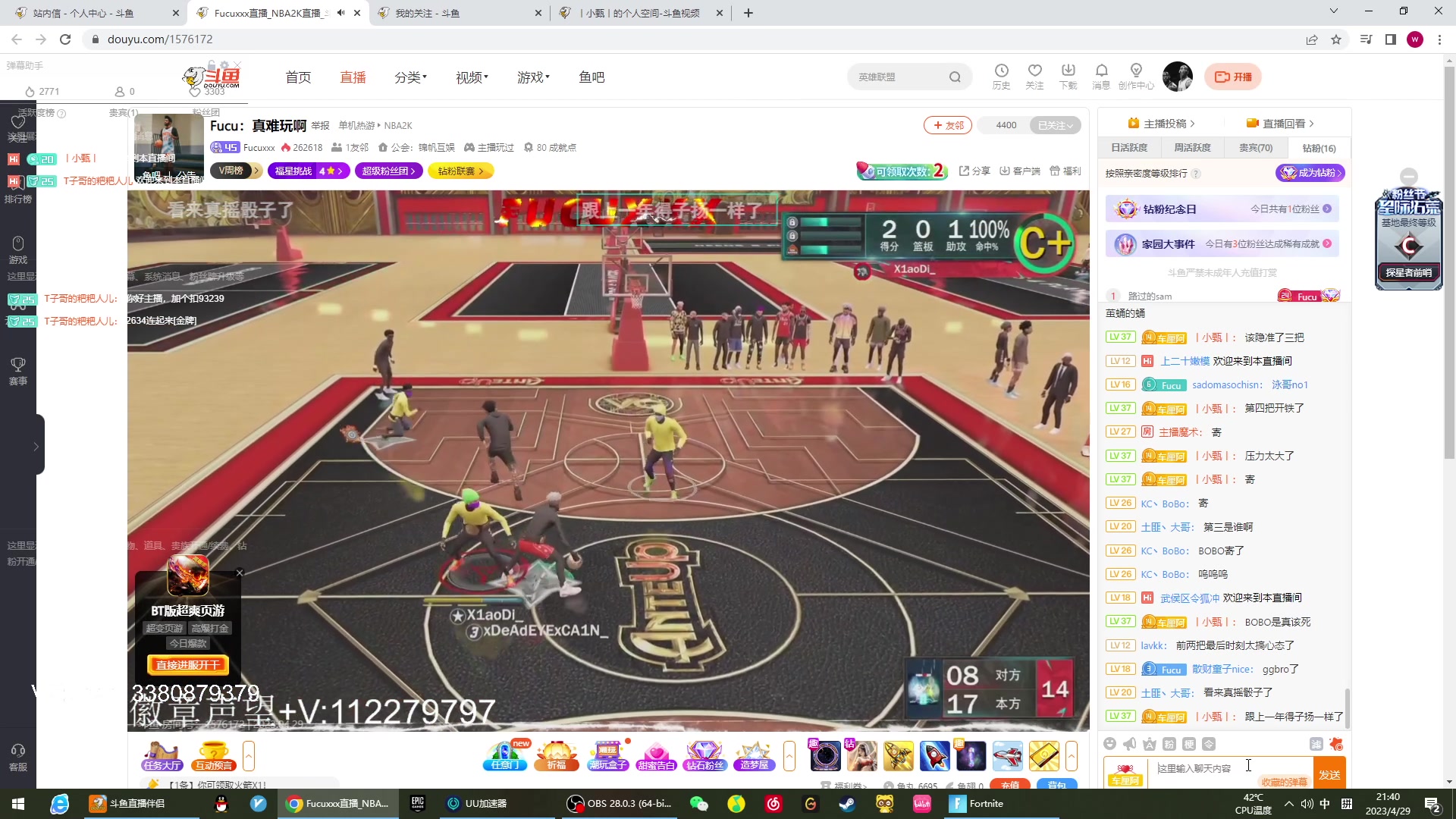Click the 令 command icon in chat

click(1209, 744)
